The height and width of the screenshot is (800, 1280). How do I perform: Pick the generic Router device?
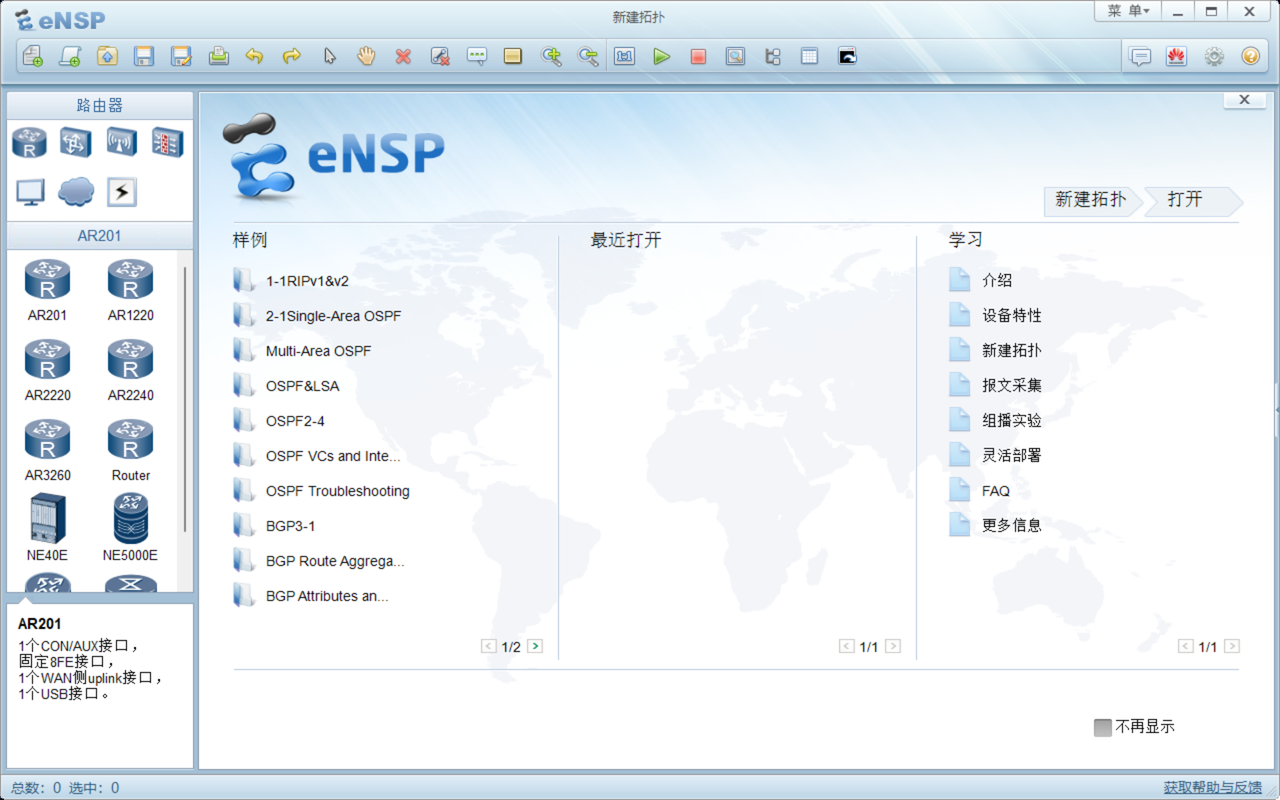click(x=130, y=450)
